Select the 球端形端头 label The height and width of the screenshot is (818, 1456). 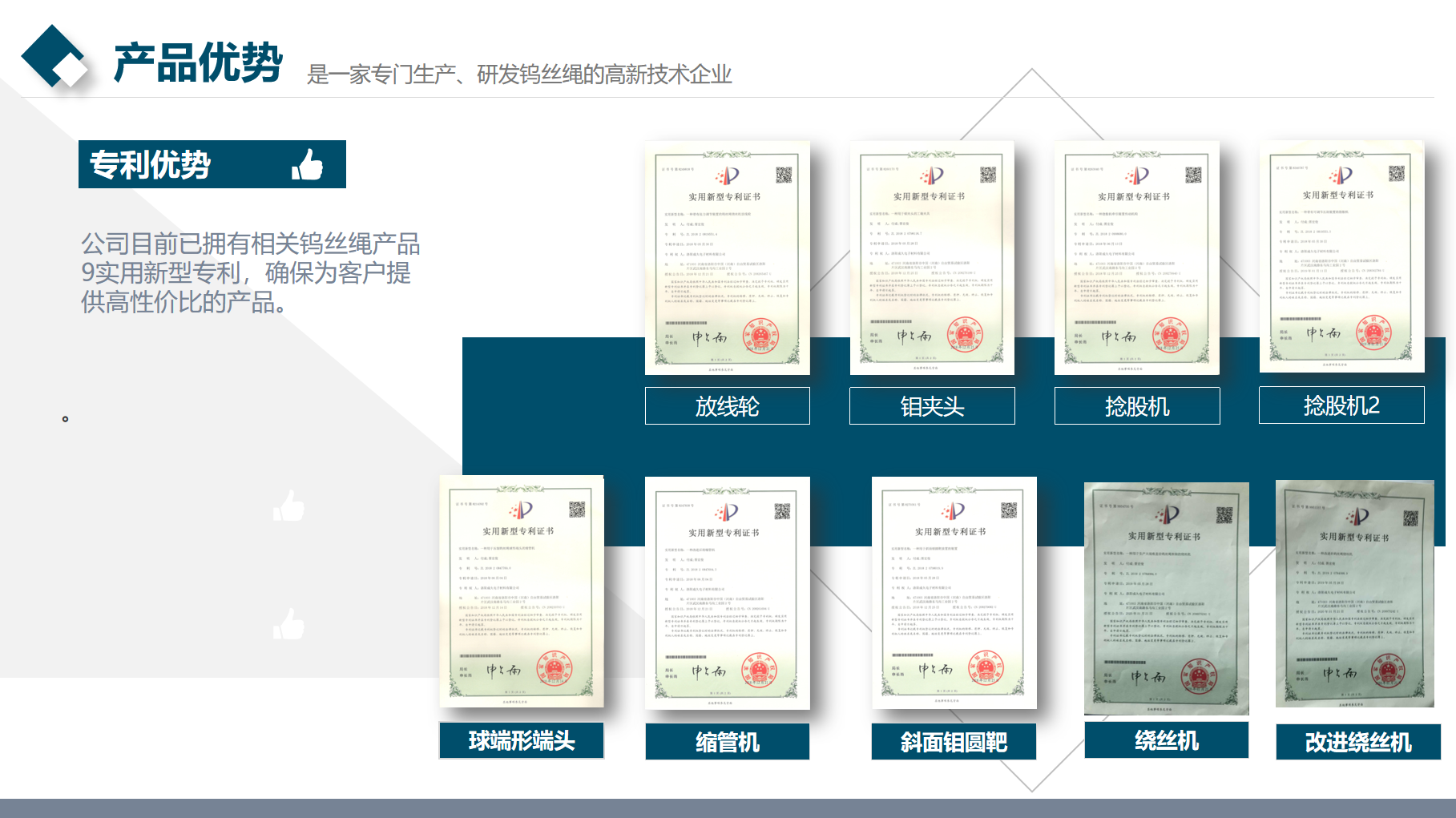pos(522,741)
